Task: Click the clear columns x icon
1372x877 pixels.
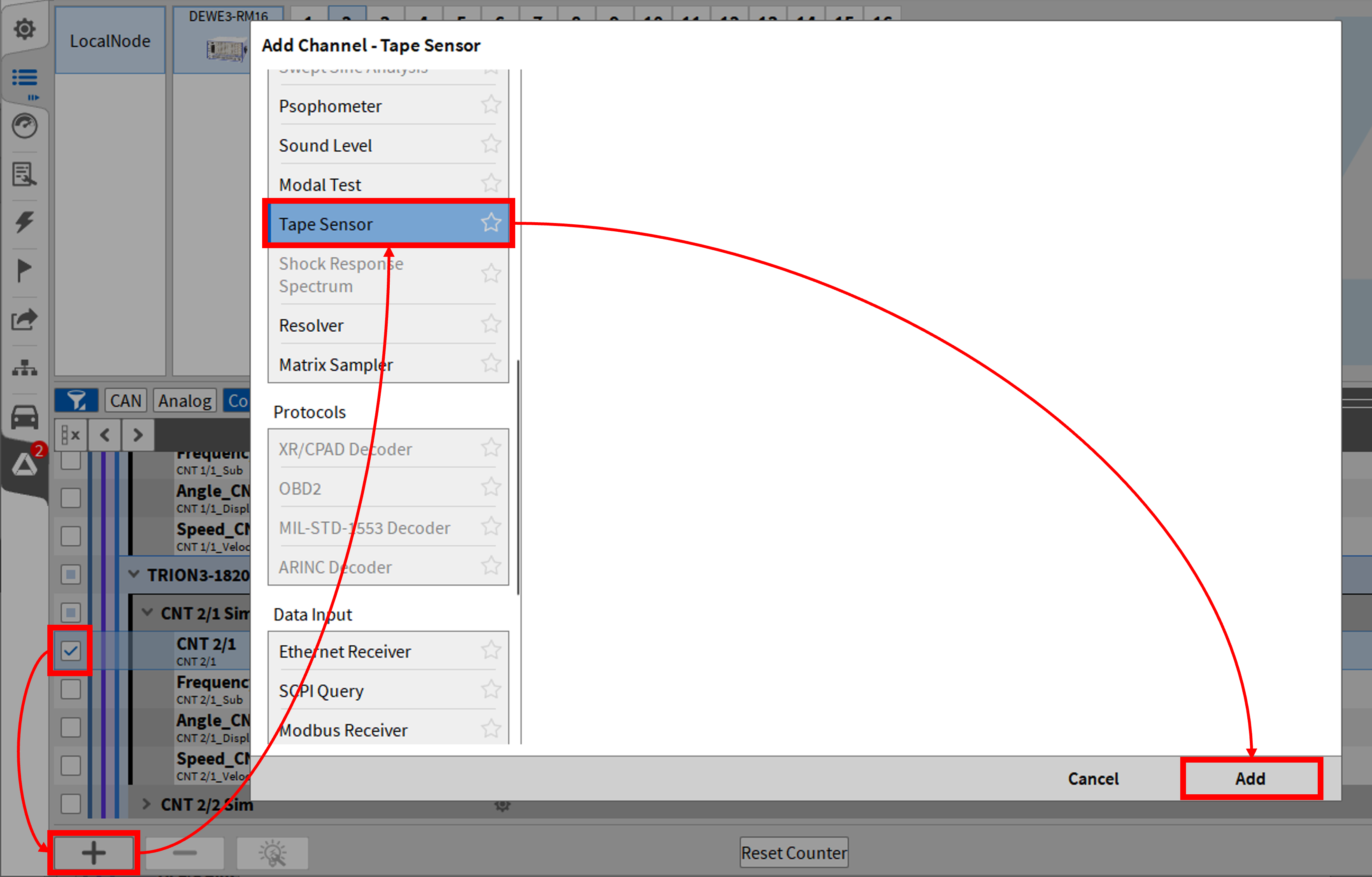Action: [71, 435]
